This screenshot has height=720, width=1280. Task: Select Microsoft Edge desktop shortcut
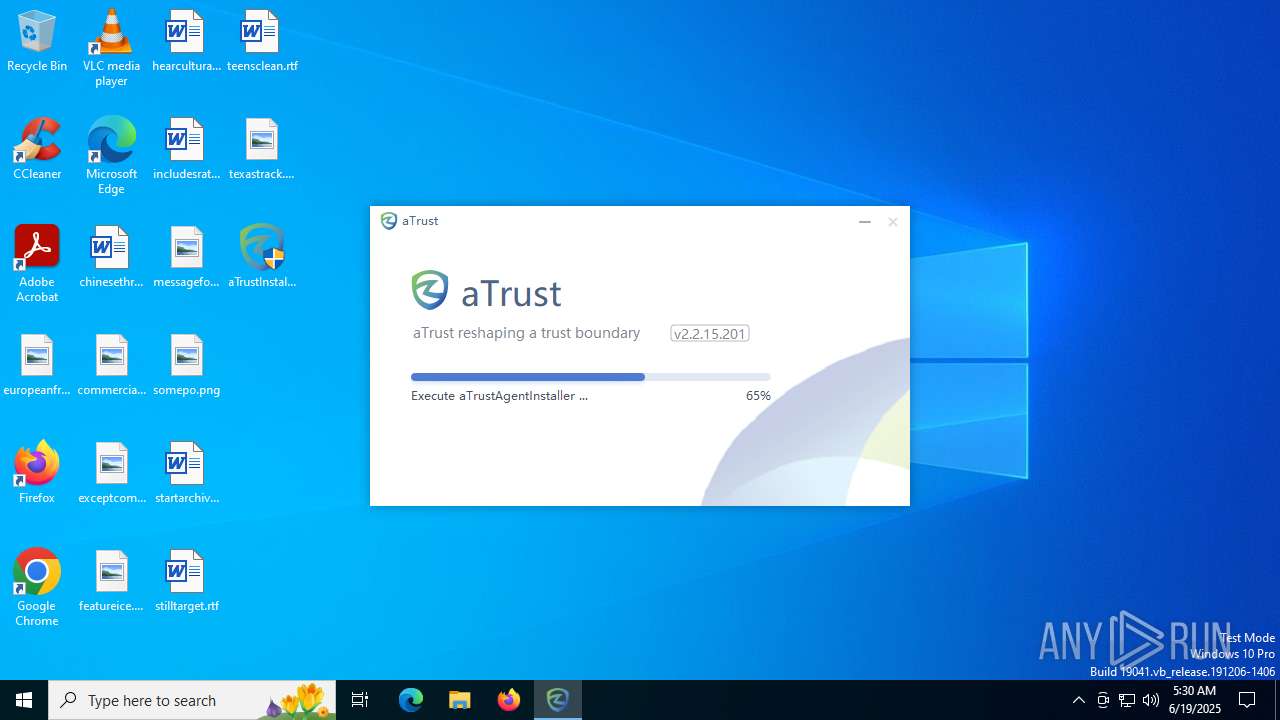pyautogui.click(x=111, y=156)
